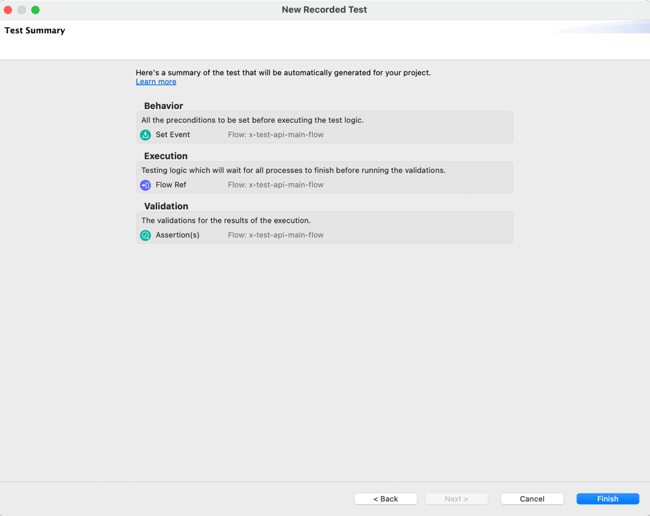Click the preconditions description text
Image resolution: width=650 pixels, height=516 pixels.
252,120
